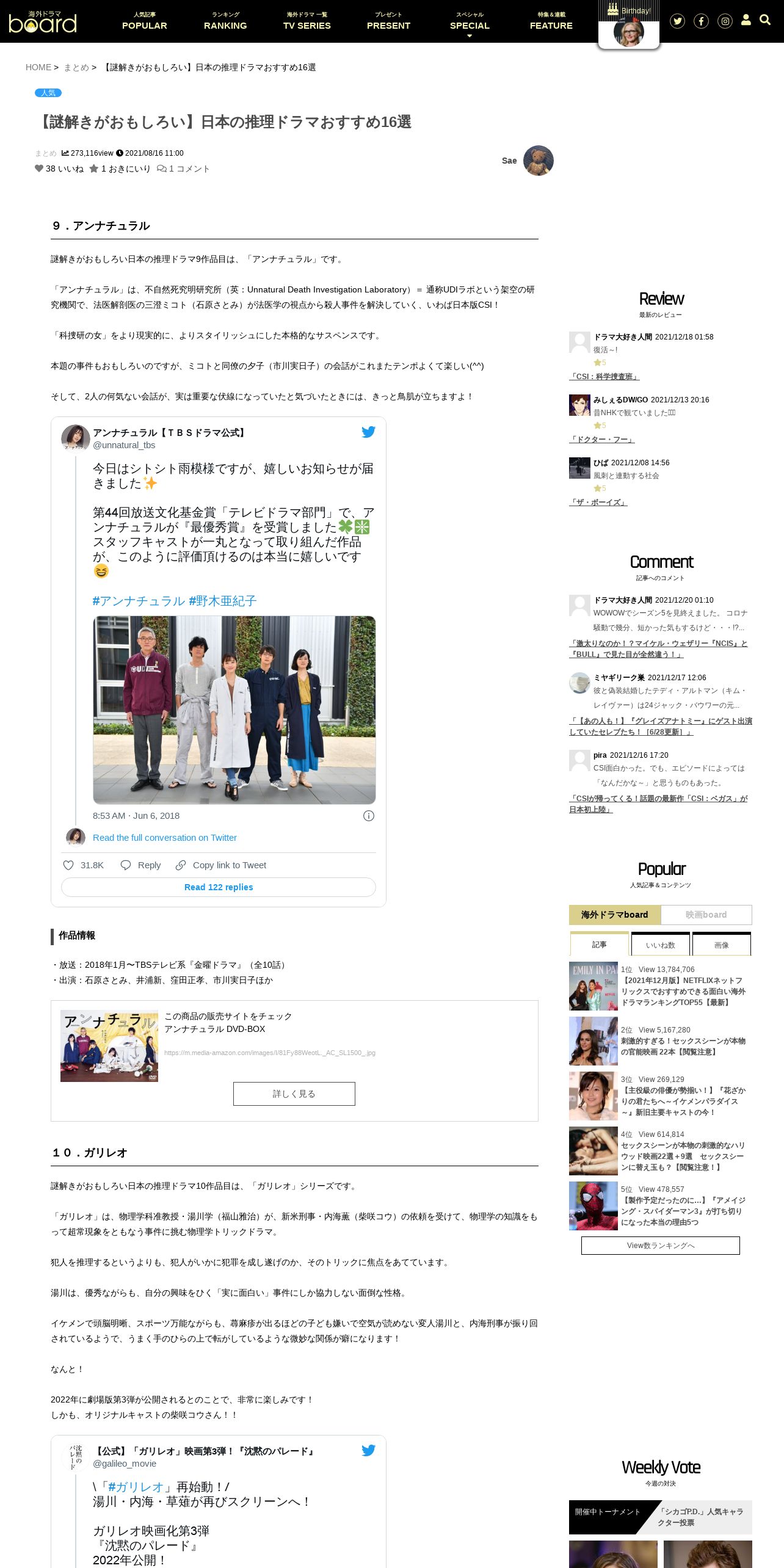Open #アンナチュラル hashtag link
The width and height of the screenshot is (784, 1568).
139,601
